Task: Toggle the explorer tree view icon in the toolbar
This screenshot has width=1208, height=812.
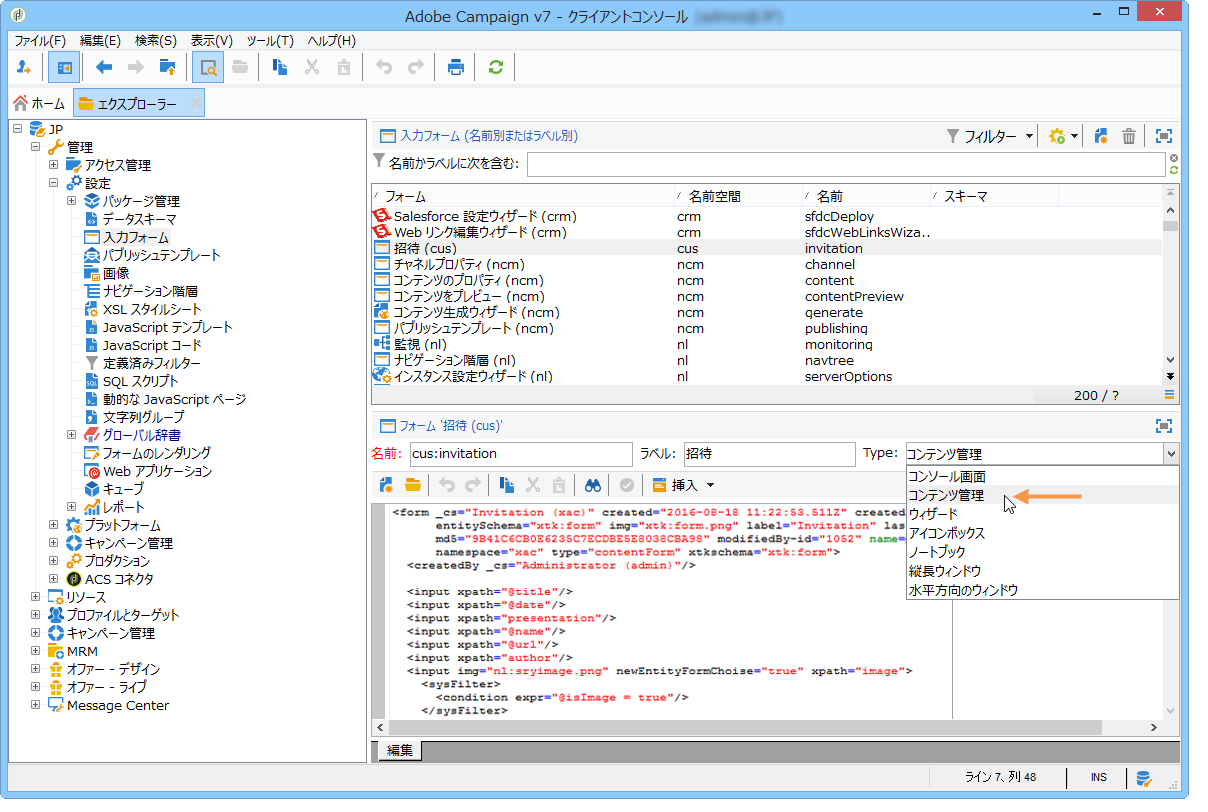Action: (64, 67)
